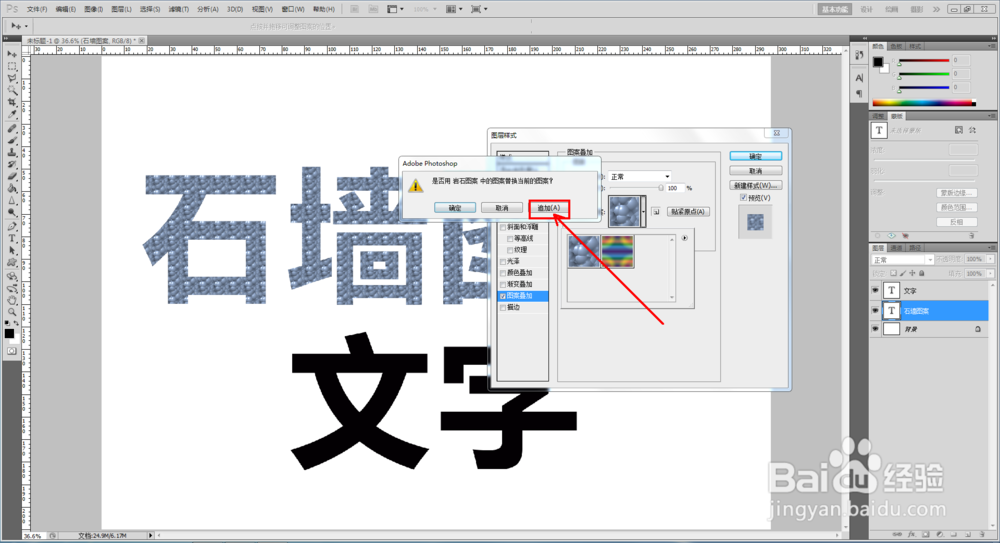This screenshot has width=1000, height=543.
Task: Enable Satin (光泽) checkbox
Action: [x=503, y=262]
